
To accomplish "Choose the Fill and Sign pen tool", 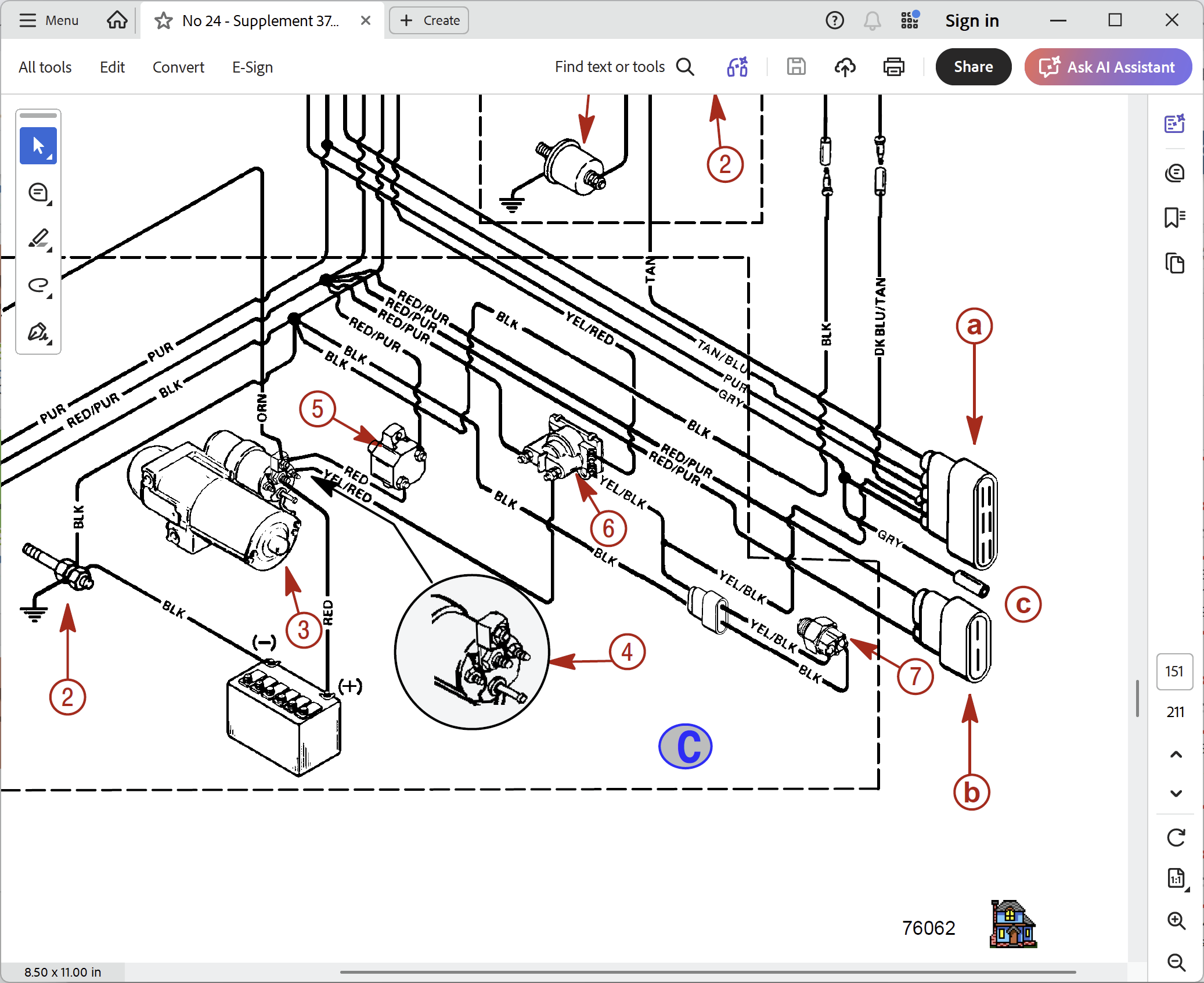I will point(38,332).
